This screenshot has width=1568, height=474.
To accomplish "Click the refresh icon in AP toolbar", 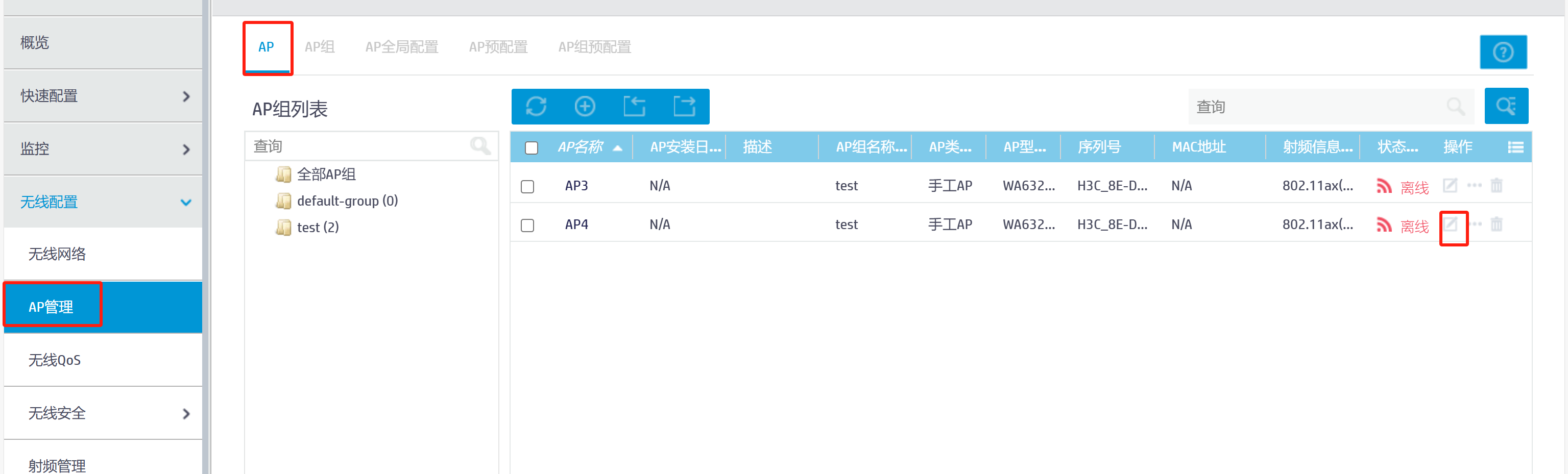I will point(536,107).
